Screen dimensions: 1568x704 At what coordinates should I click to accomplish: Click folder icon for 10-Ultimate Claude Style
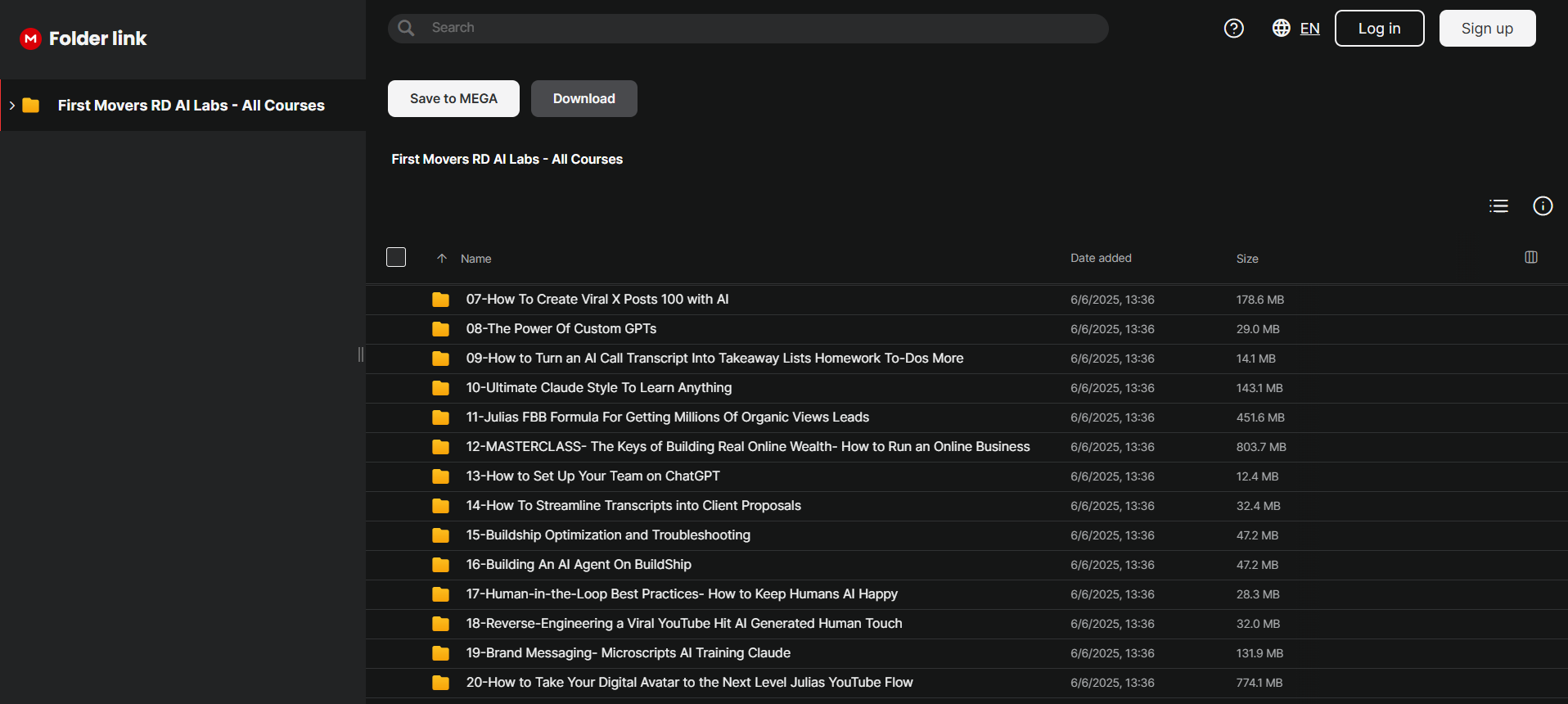click(440, 388)
